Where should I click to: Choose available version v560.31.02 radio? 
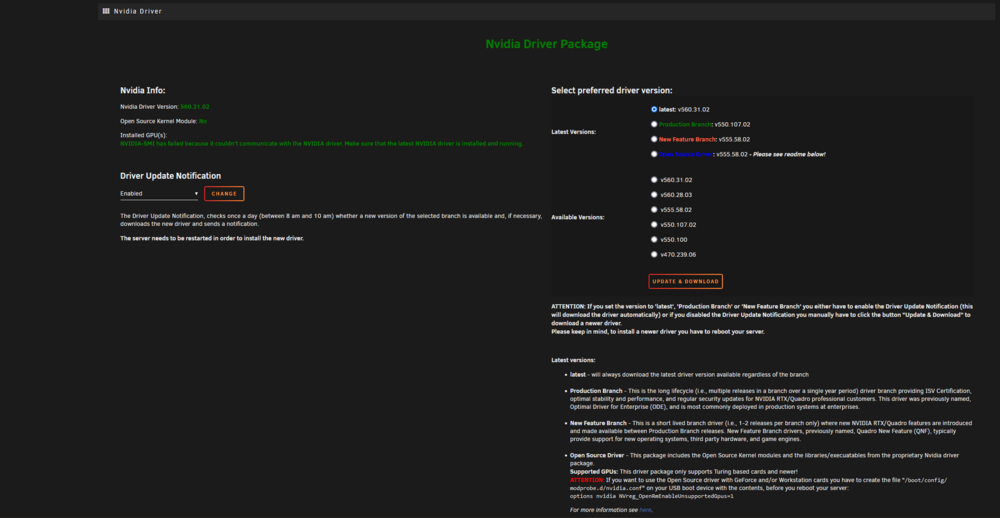point(654,180)
